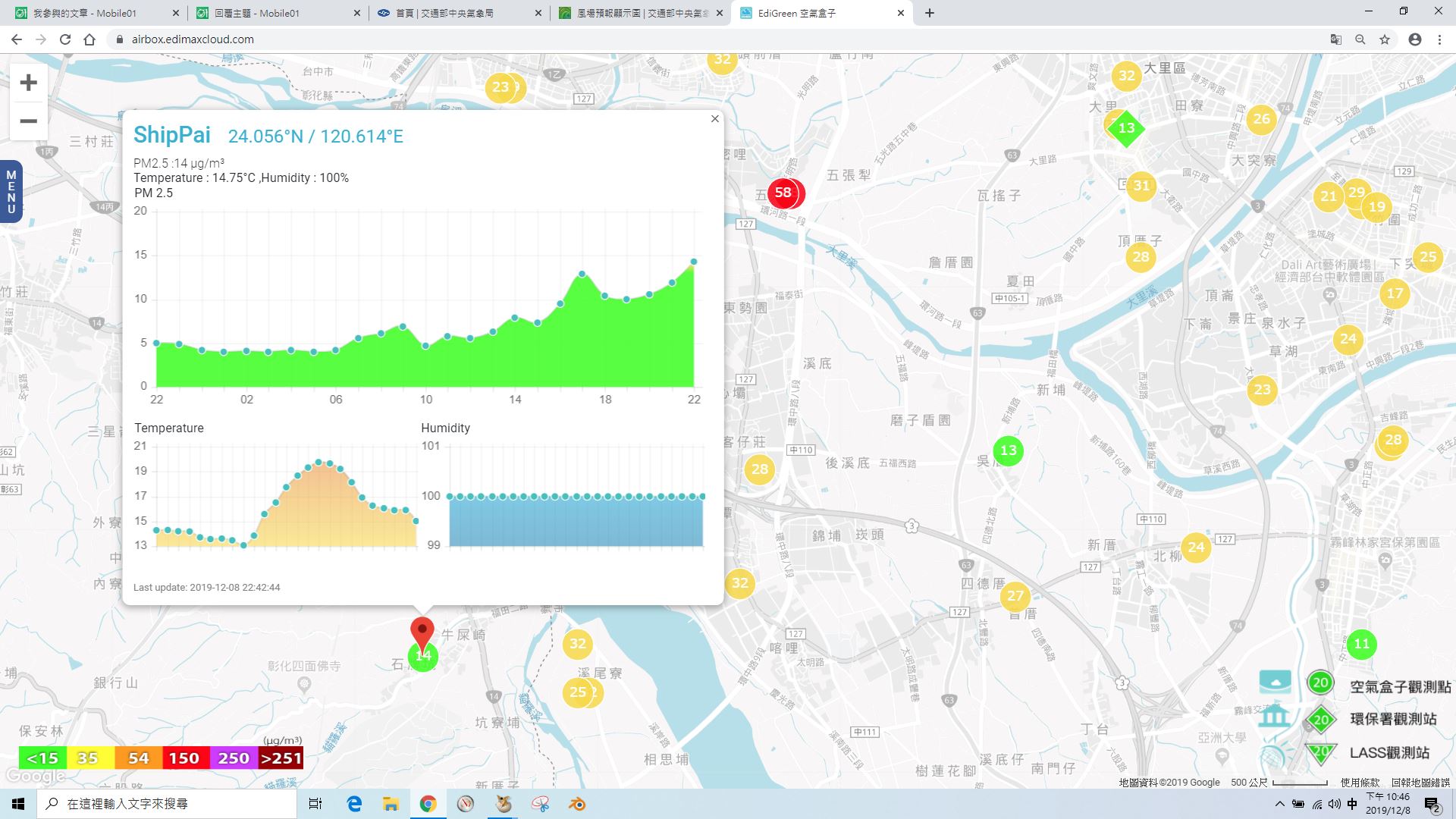Screen dimensions: 1456x819
Task: Switch the 中 input method indicator
Action: (1352, 804)
